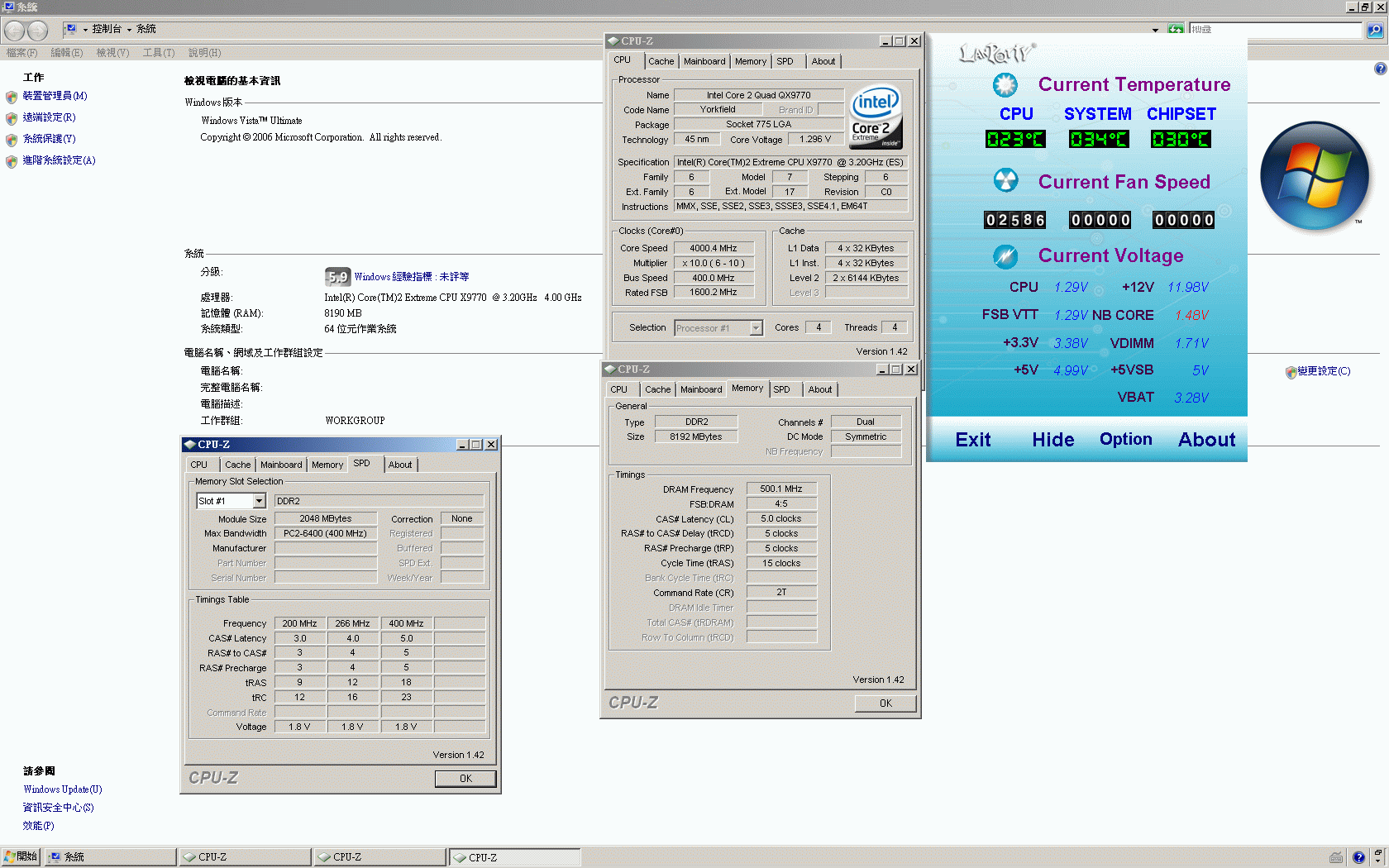Expand the address bar history dropdown arrow
Image resolution: width=1389 pixels, height=868 pixels.
1155,30
